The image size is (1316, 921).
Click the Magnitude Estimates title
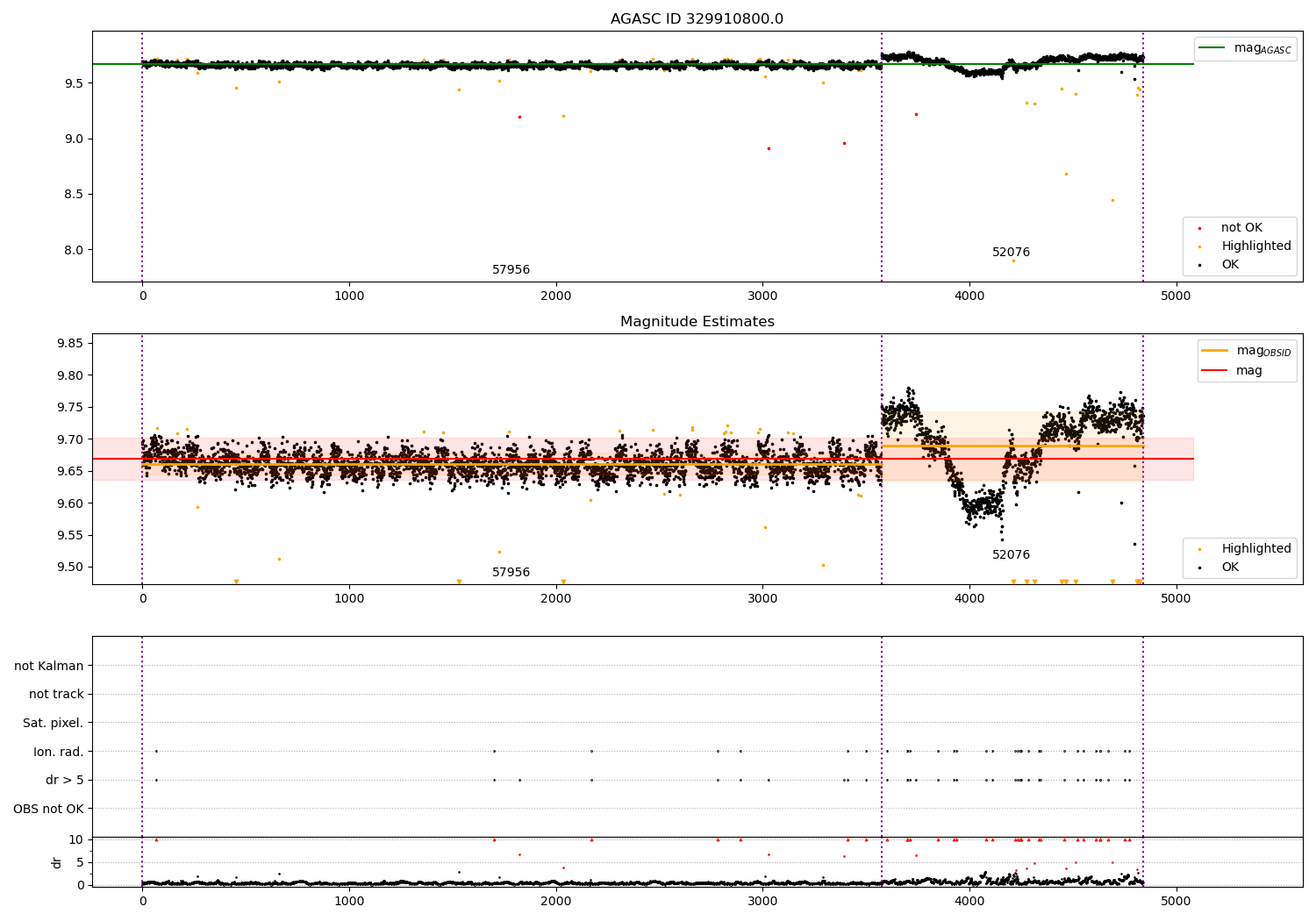pyautogui.click(x=697, y=322)
